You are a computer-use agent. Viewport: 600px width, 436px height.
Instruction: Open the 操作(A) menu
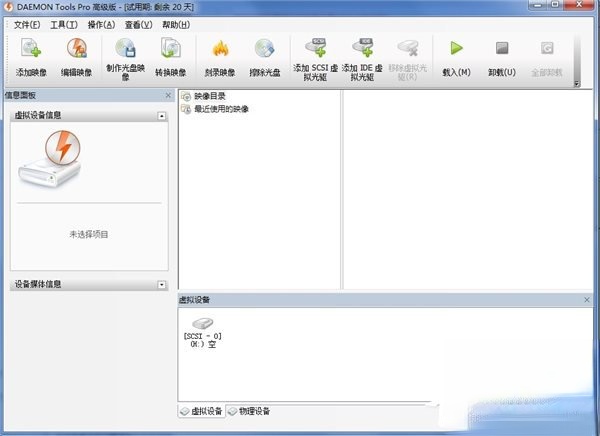click(x=101, y=25)
